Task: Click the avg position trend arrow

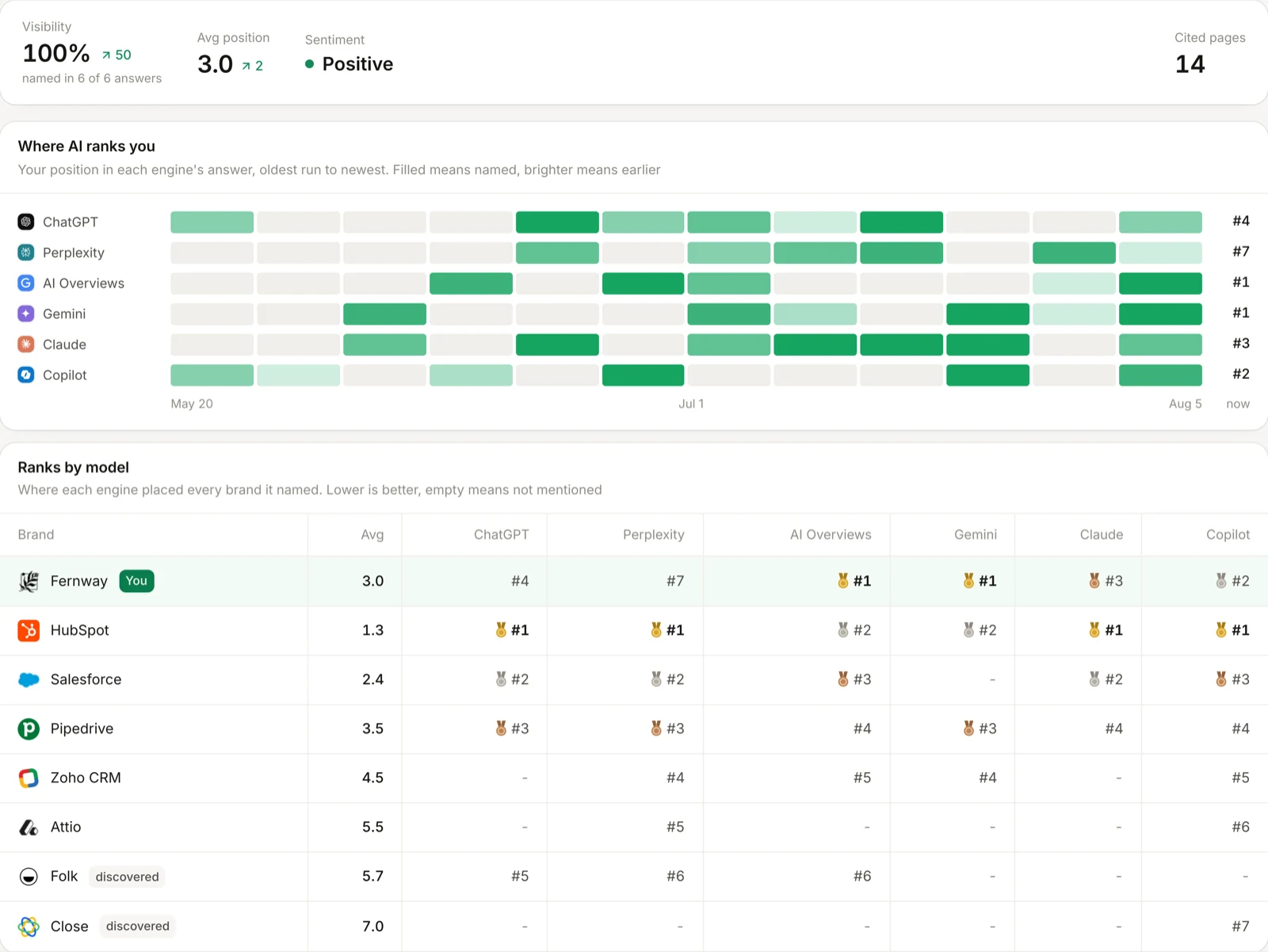Action: [x=246, y=67]
